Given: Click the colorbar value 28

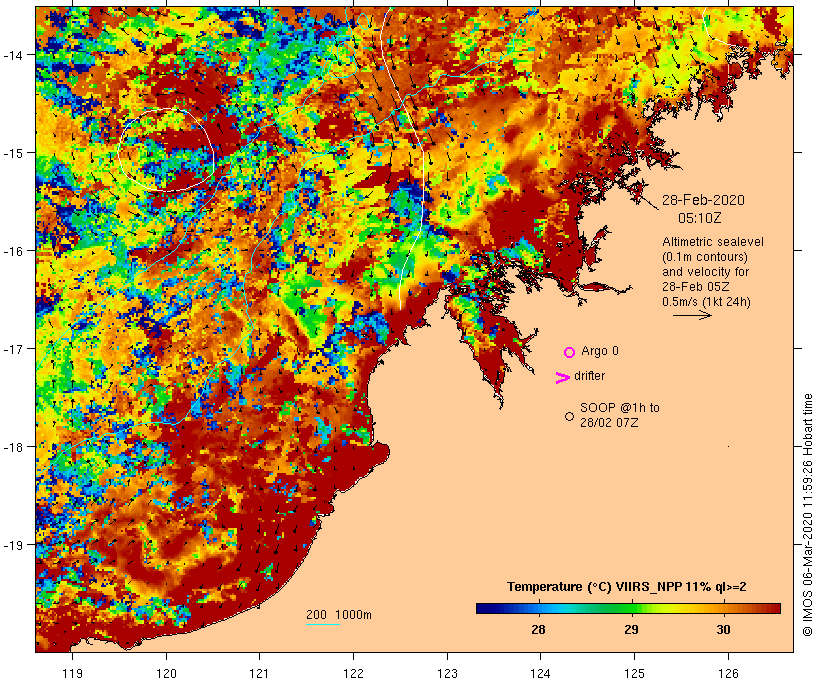Looking at the screenshot, I should click(x=538, y=629).
